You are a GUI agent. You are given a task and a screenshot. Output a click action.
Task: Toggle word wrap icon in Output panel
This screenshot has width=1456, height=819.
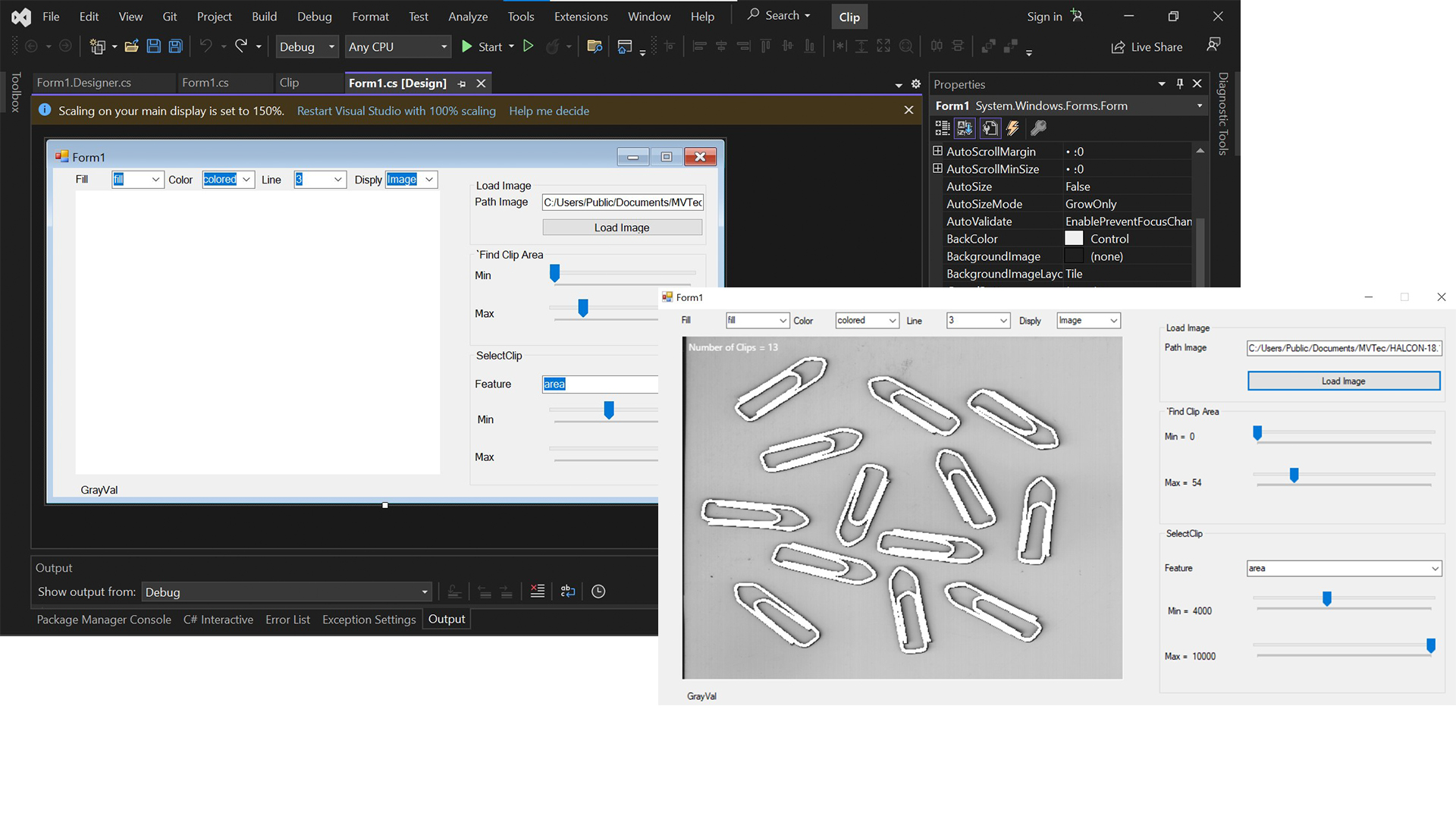coord(568,591)
